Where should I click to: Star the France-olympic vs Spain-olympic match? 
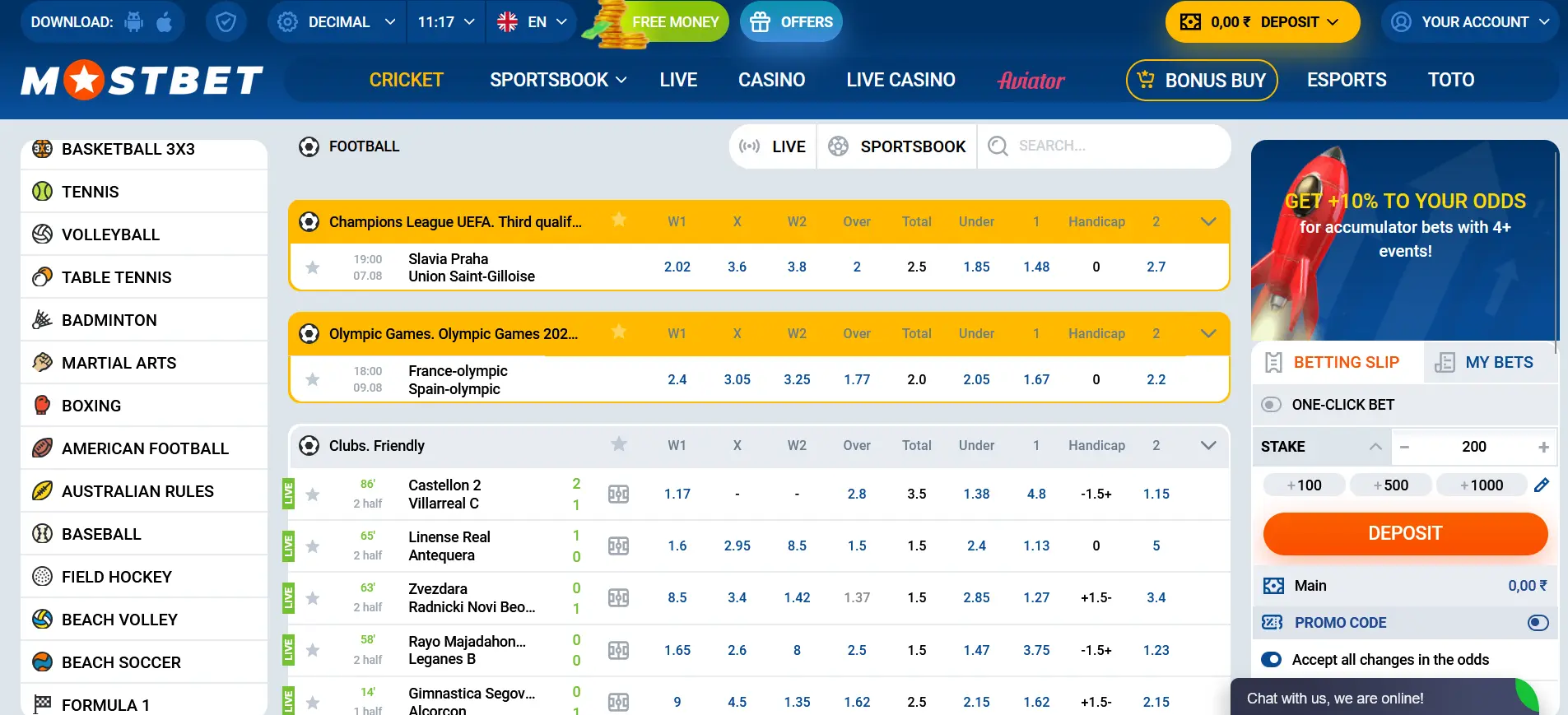click(313, 379)
